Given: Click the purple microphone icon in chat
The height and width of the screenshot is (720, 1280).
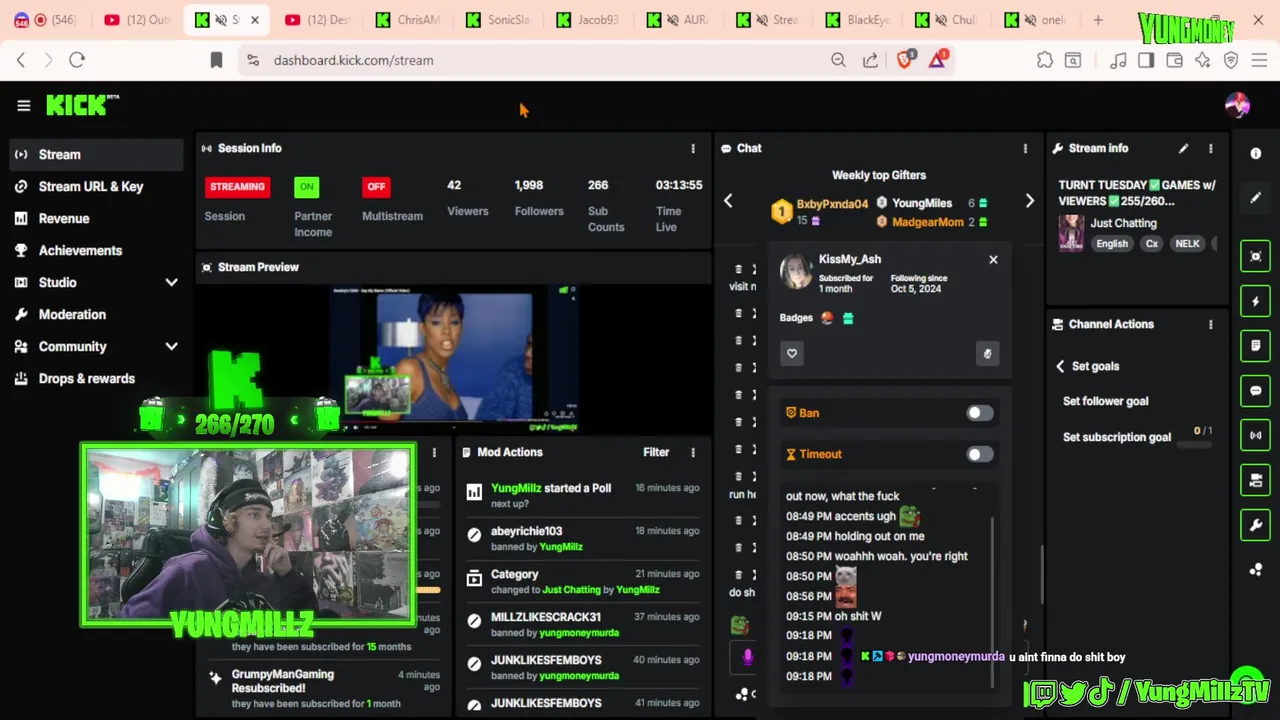Looking at the screenshot, I should [747, 657].
